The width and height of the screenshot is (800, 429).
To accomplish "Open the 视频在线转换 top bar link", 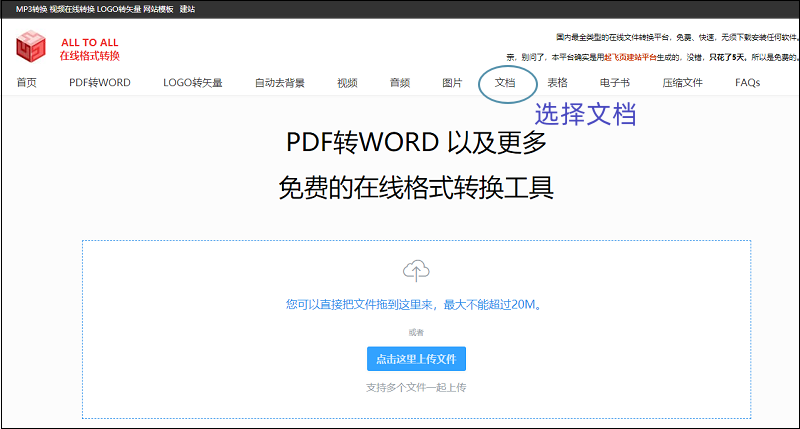I will tap(72, 9).
